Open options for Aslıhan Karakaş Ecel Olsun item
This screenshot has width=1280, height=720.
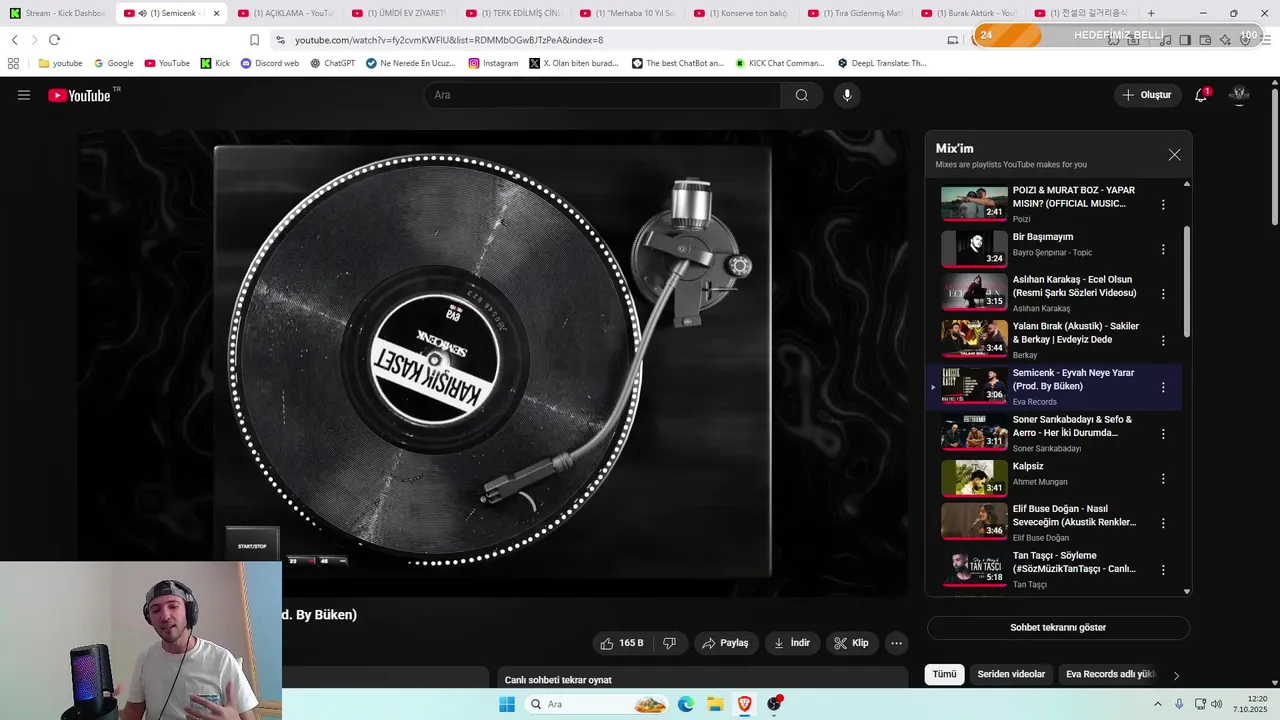(1163, 294)
